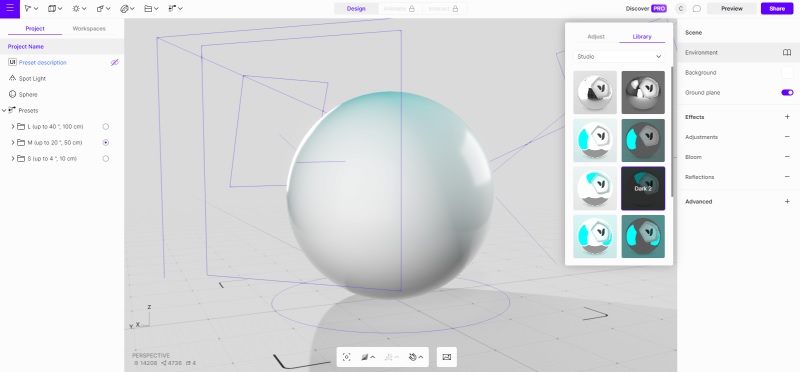Click the viewport image render icon
Viewport: 800px width, 372px height.
coord(447,357)
